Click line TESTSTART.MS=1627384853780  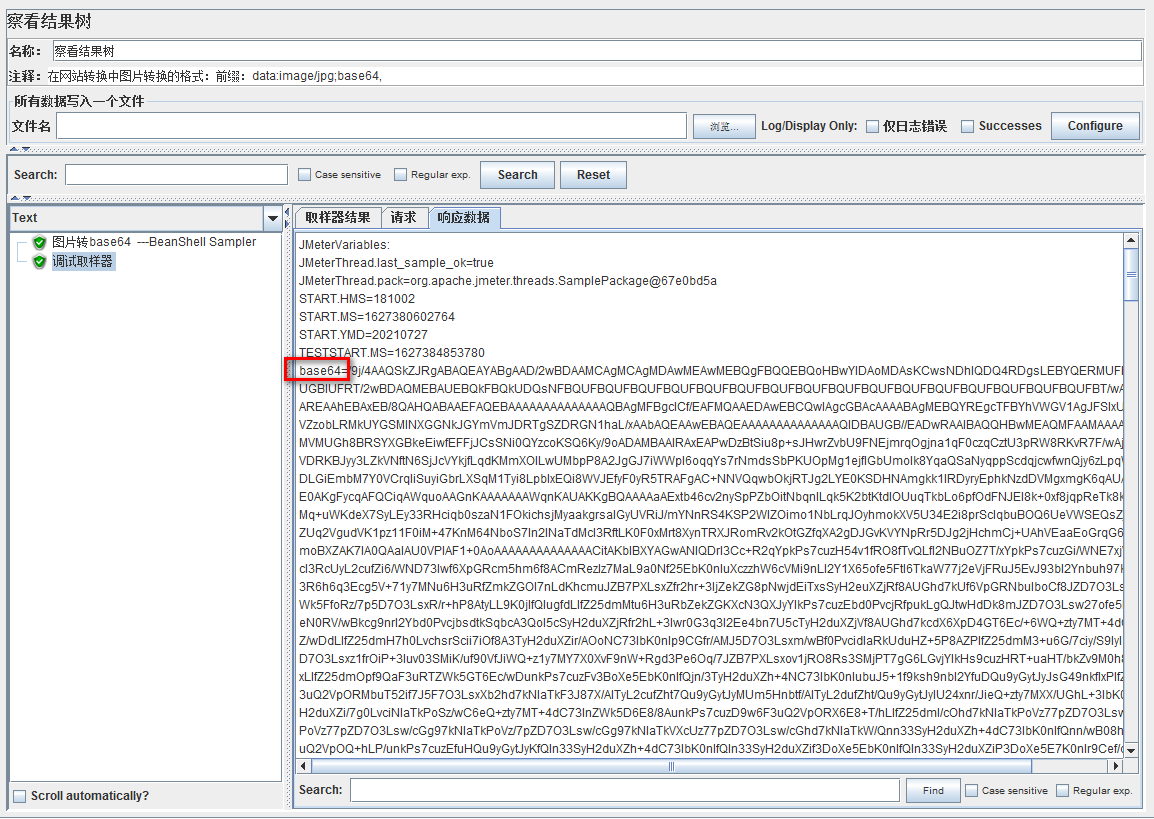click(x=392, y=353)
